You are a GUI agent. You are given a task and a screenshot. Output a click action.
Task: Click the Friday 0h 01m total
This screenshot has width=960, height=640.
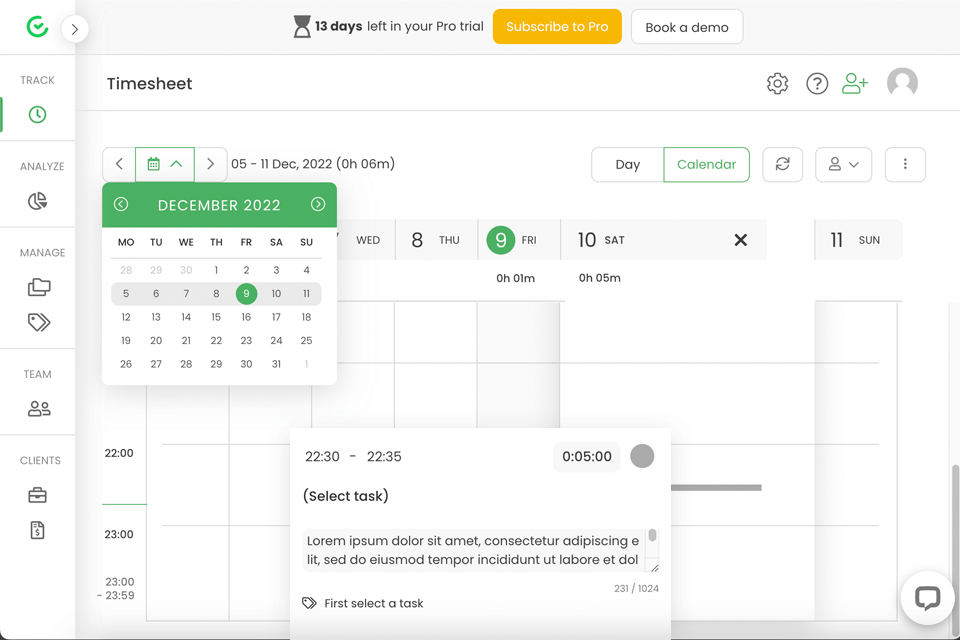(516, 279)
